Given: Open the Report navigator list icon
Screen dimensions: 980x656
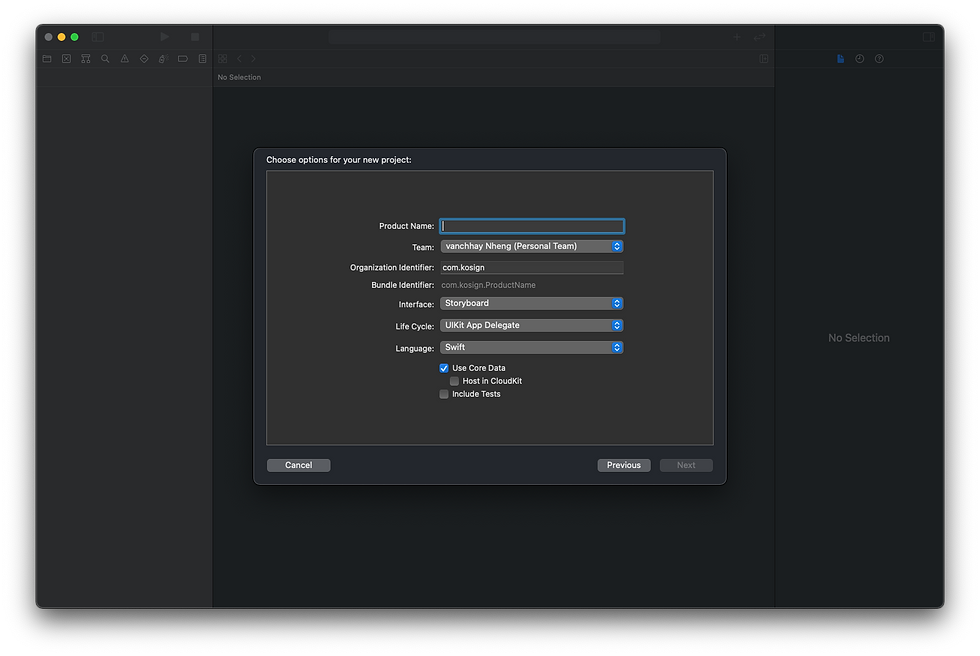Looking at the screenshot, I should (202, 59).
